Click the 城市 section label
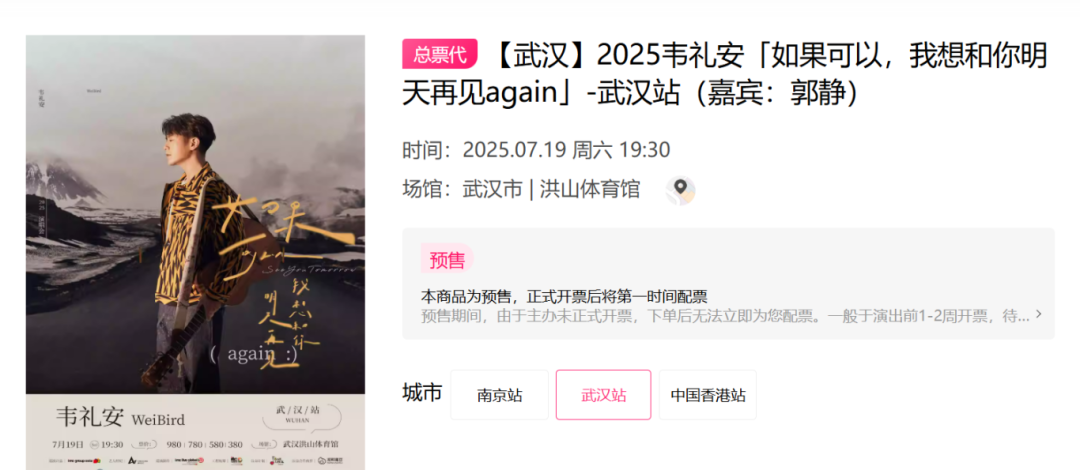 [422, 394]
